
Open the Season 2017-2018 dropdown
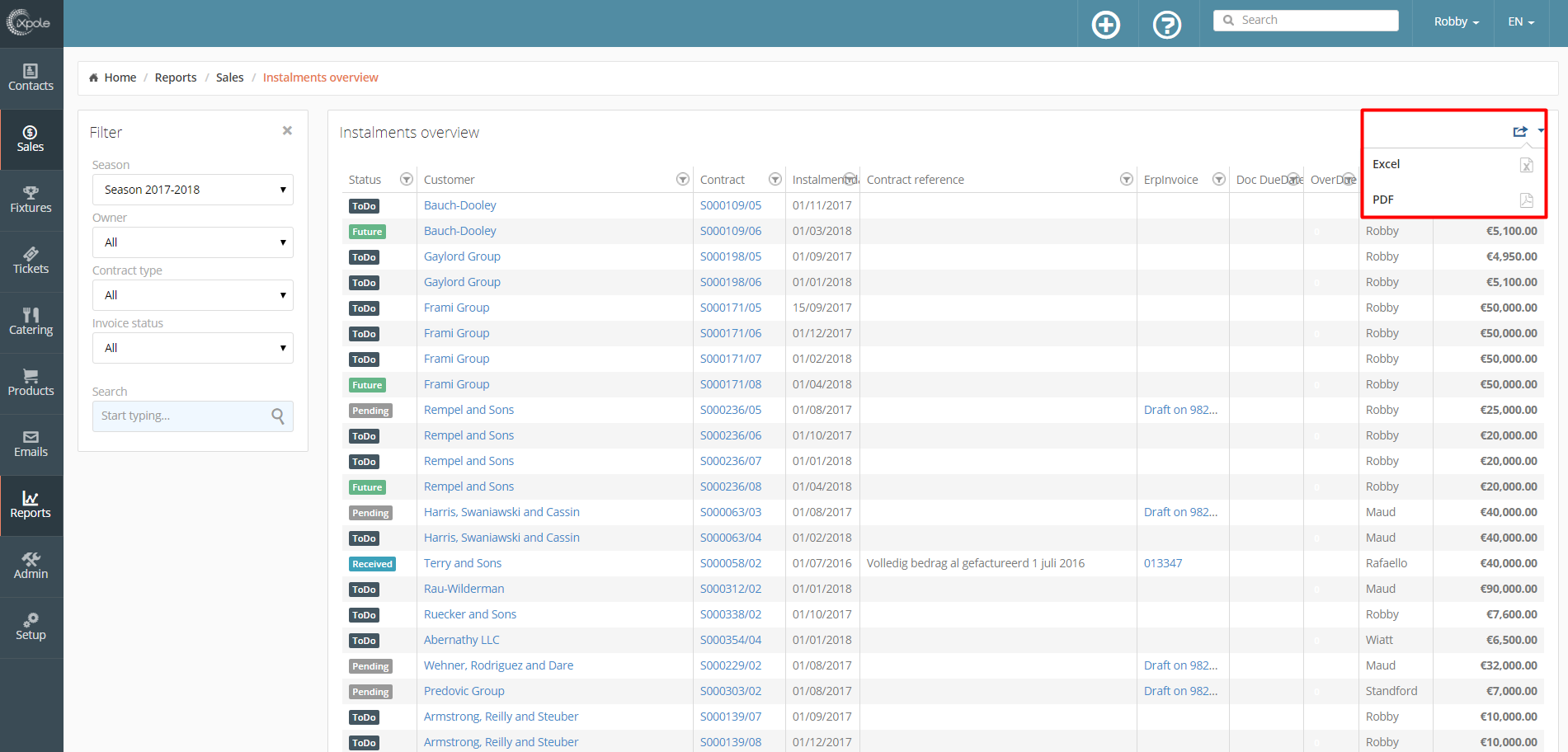193,190
